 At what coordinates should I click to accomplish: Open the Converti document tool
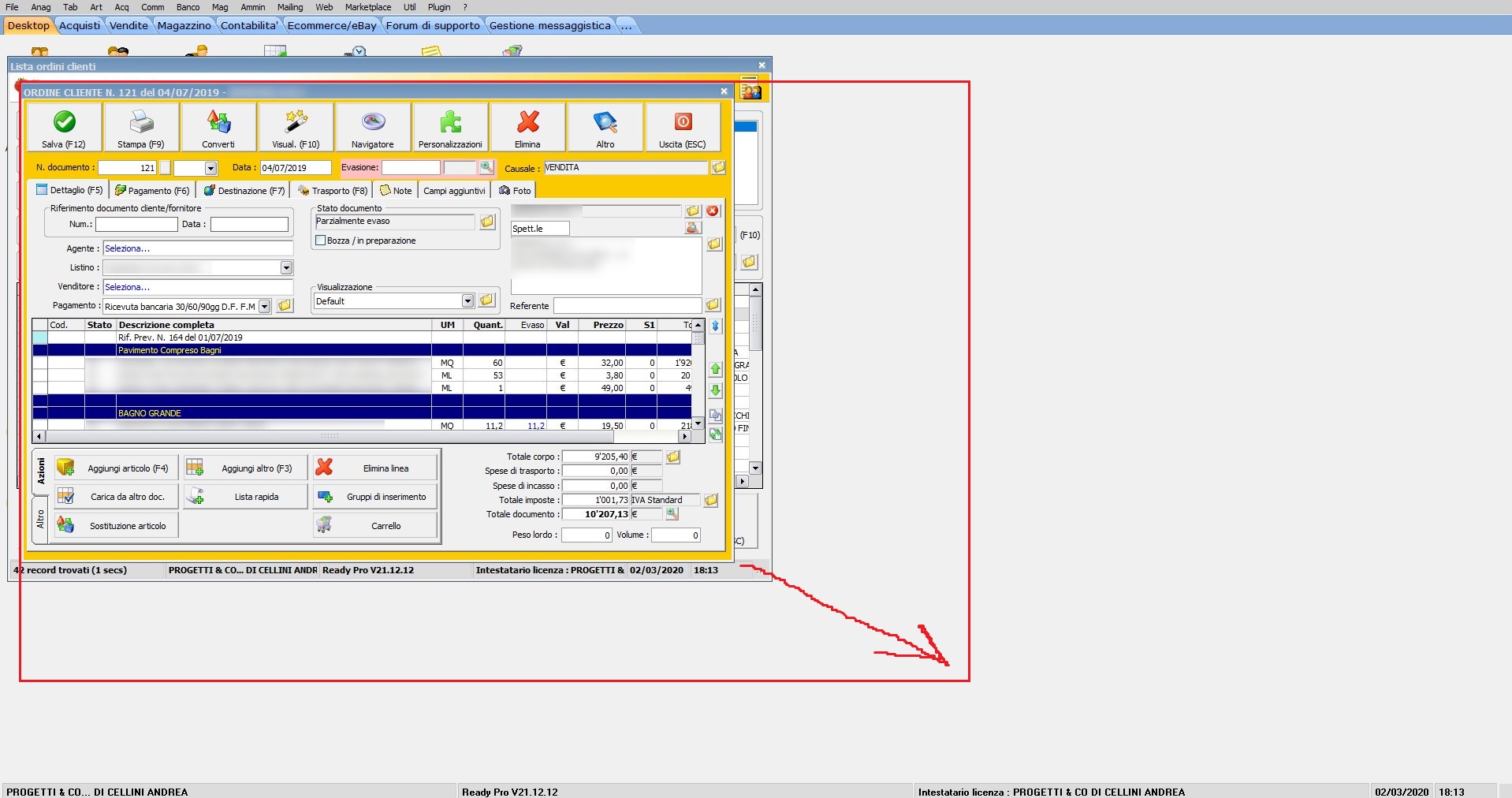pos(218,127)
